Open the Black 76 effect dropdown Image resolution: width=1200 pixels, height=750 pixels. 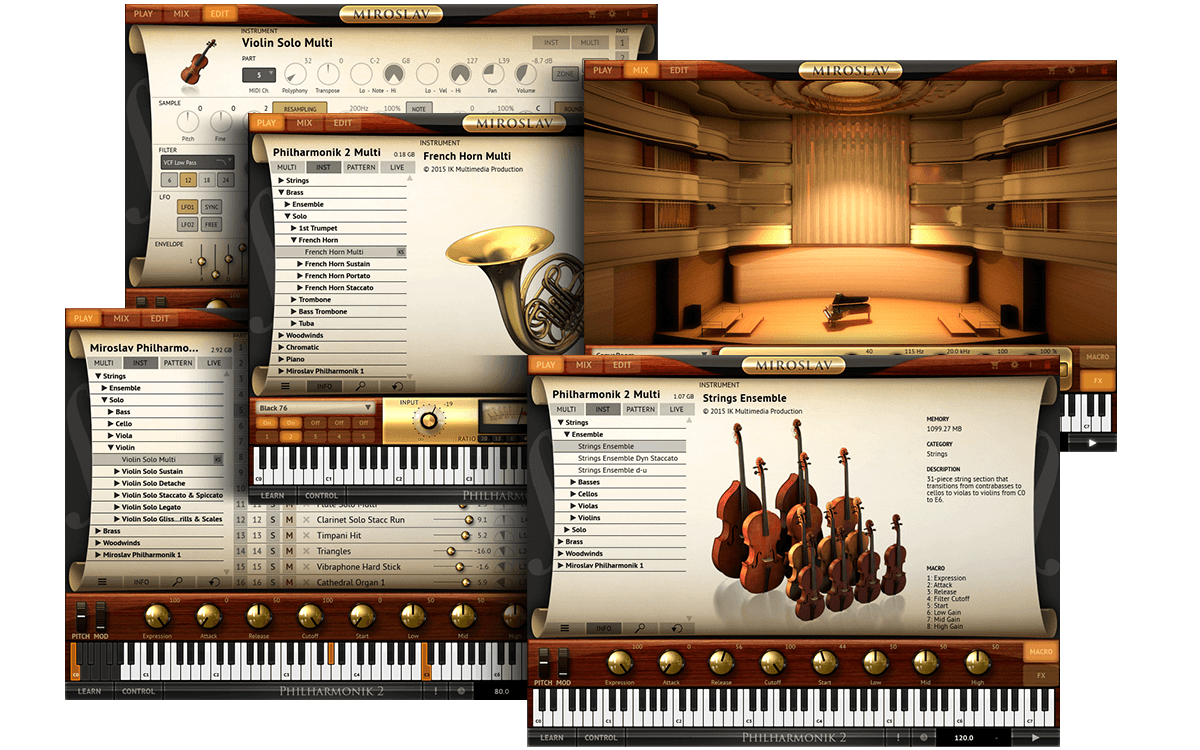click(315, 408)
